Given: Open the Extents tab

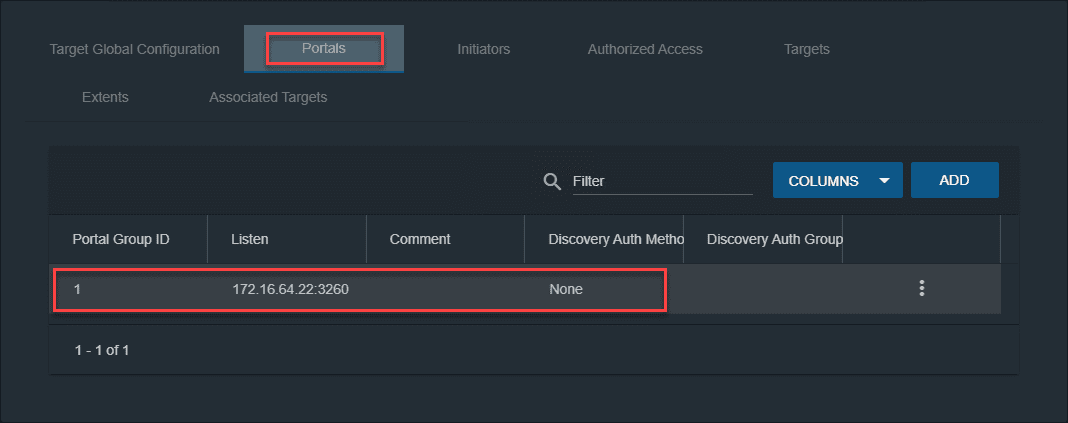Looking at the screenshot, I should 105,97.
